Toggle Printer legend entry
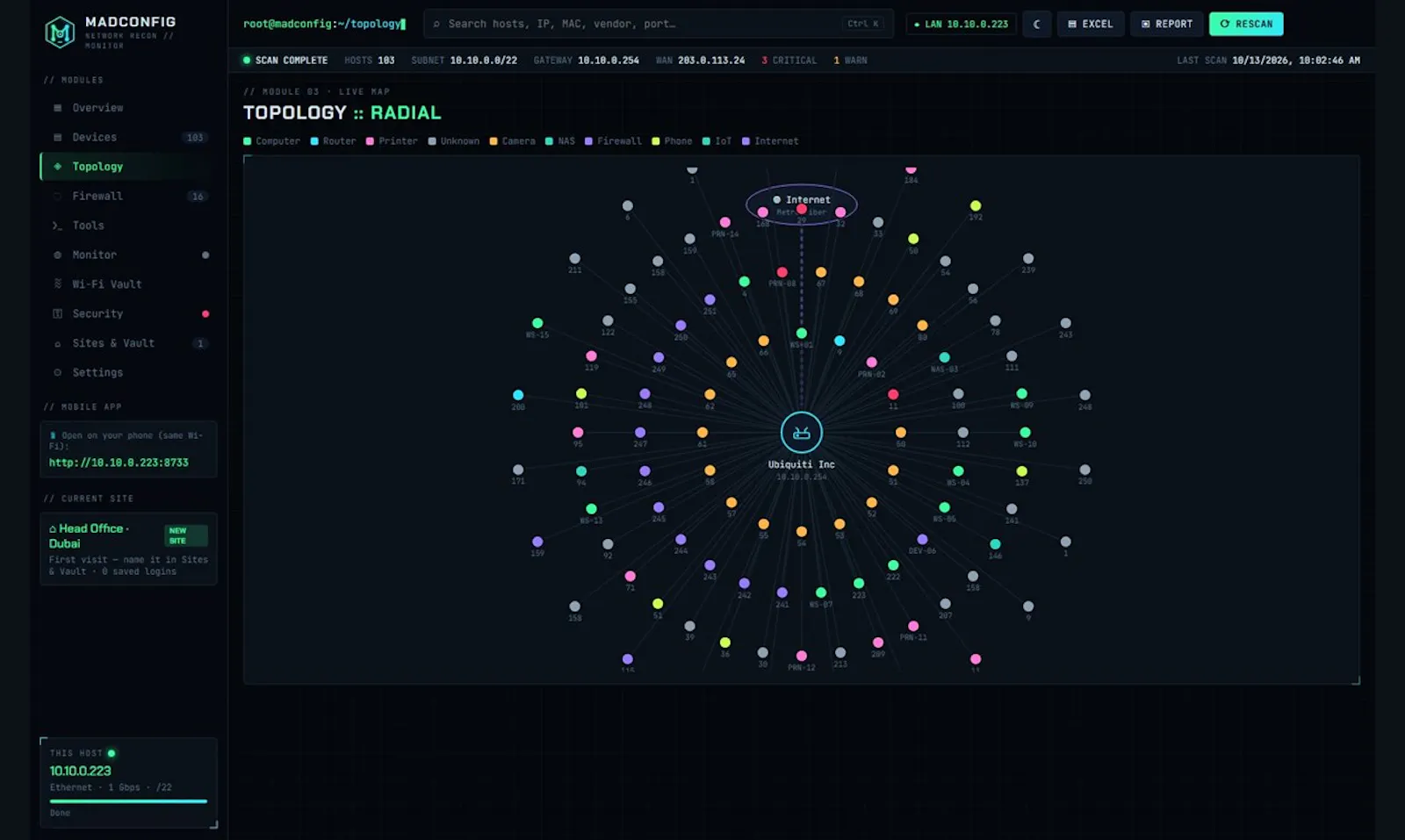 392,141
